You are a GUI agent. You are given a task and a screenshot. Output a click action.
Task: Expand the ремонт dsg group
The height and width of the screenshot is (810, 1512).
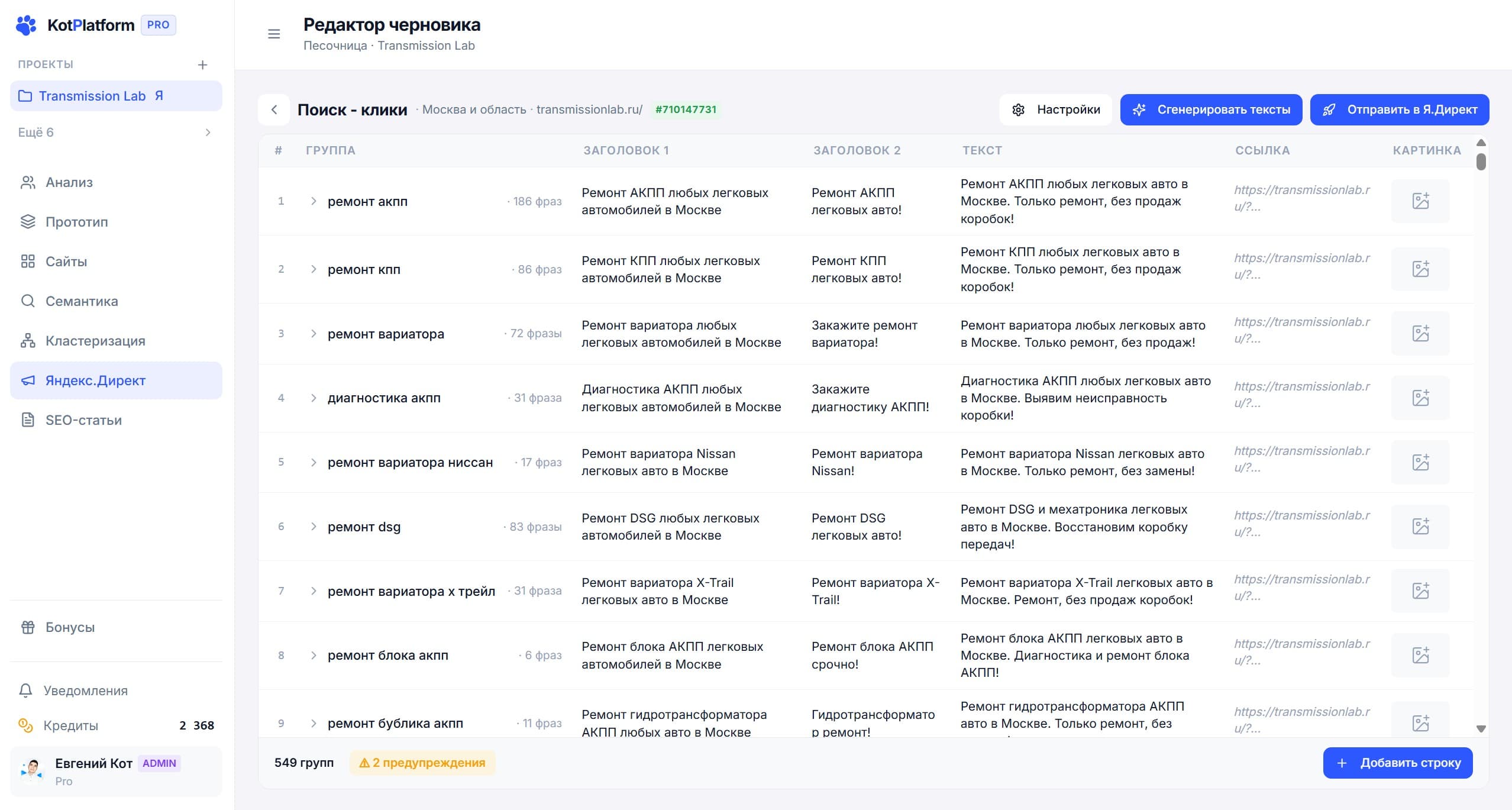[x=314, y=527]
